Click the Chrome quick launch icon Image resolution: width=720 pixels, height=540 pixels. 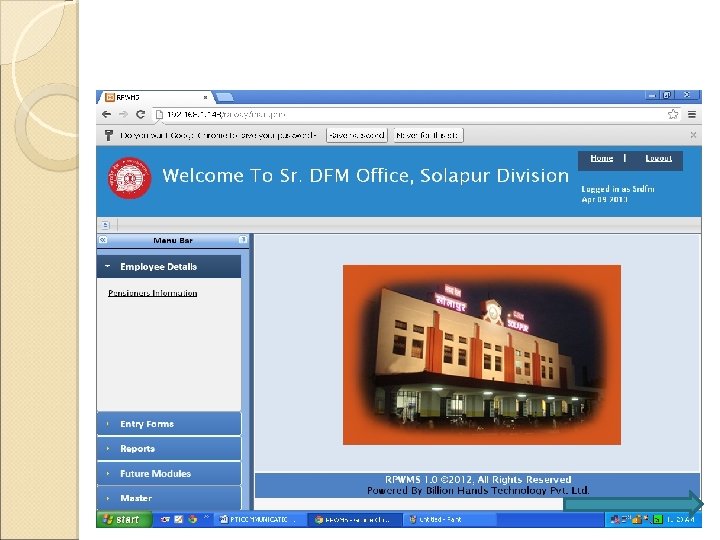[x=193, y=519]
